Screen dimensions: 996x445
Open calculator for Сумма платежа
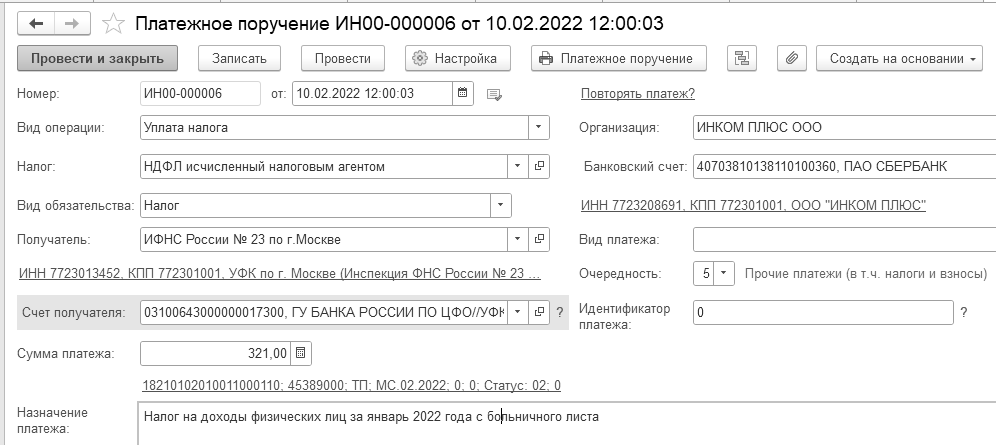(x=302, y=352)
